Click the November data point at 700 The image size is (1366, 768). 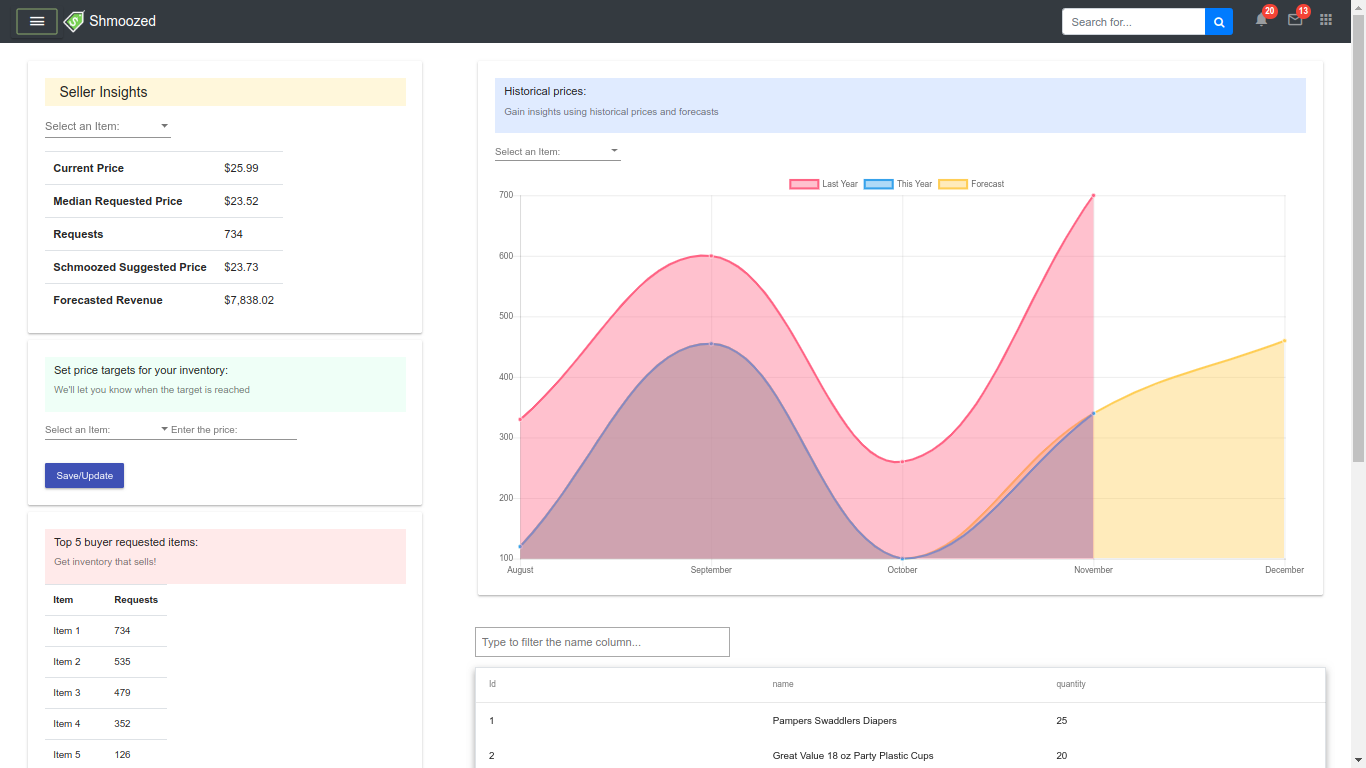pyautogui.click(x=1093, y=195)
